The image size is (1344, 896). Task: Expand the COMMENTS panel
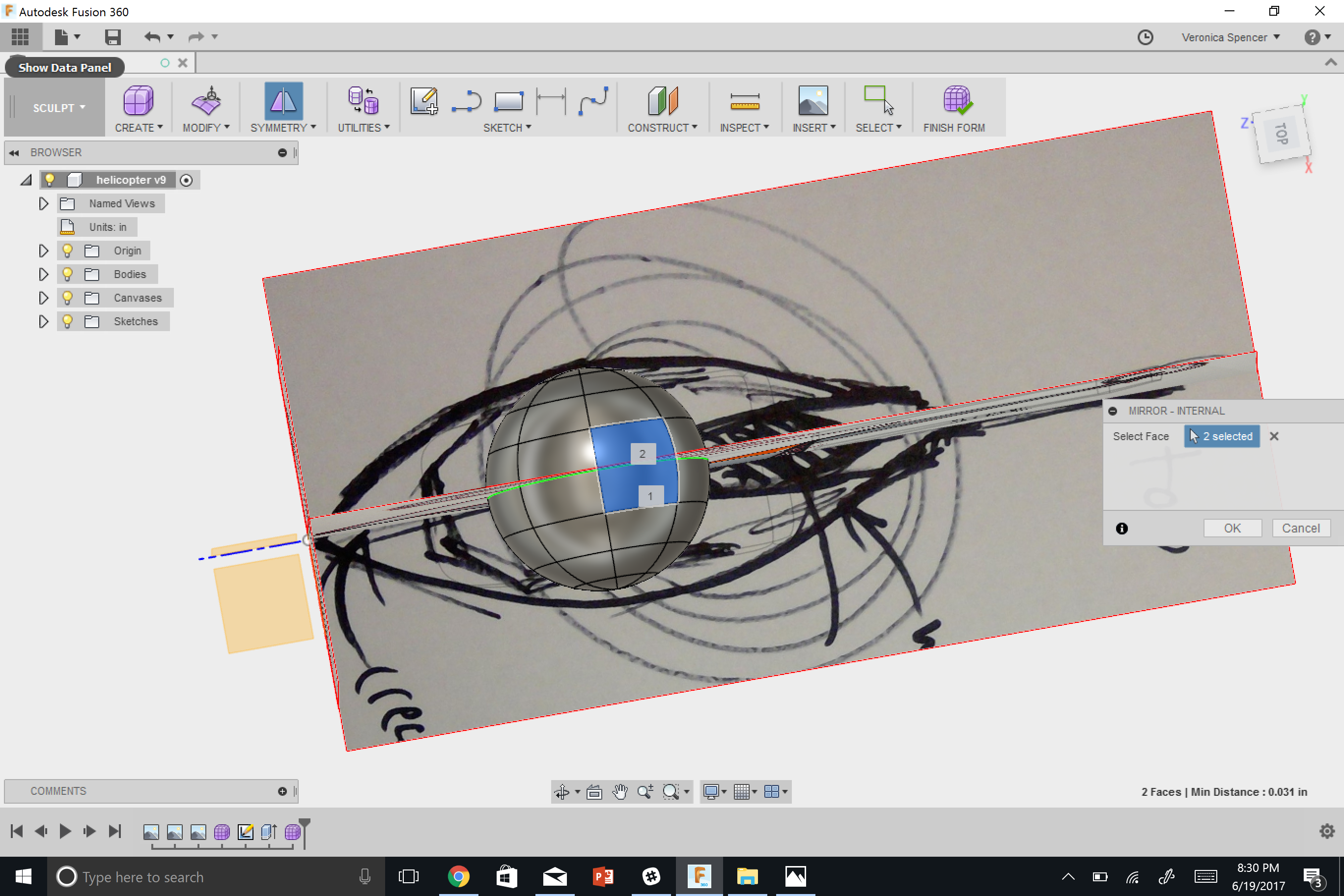282,791
